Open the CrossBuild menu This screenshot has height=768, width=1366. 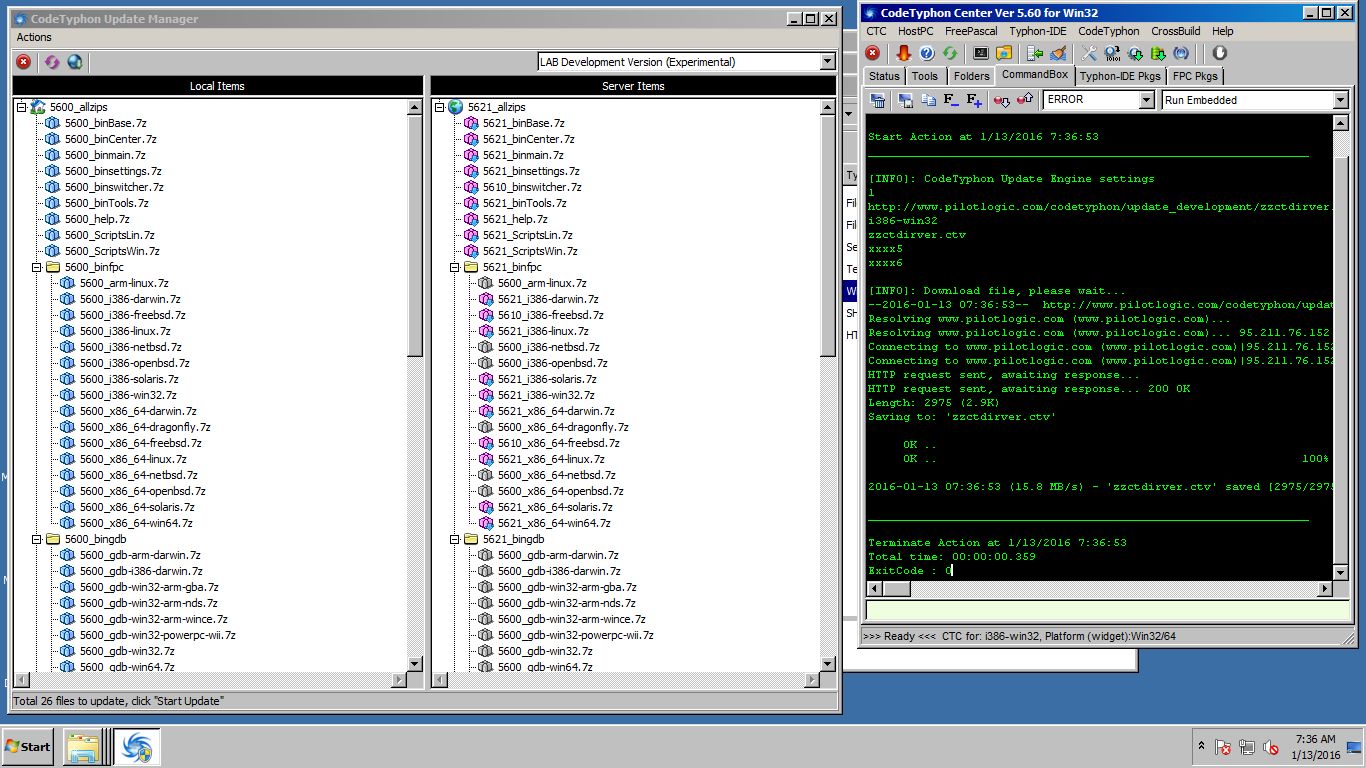pyautogui.click(x=1176, y=31)
